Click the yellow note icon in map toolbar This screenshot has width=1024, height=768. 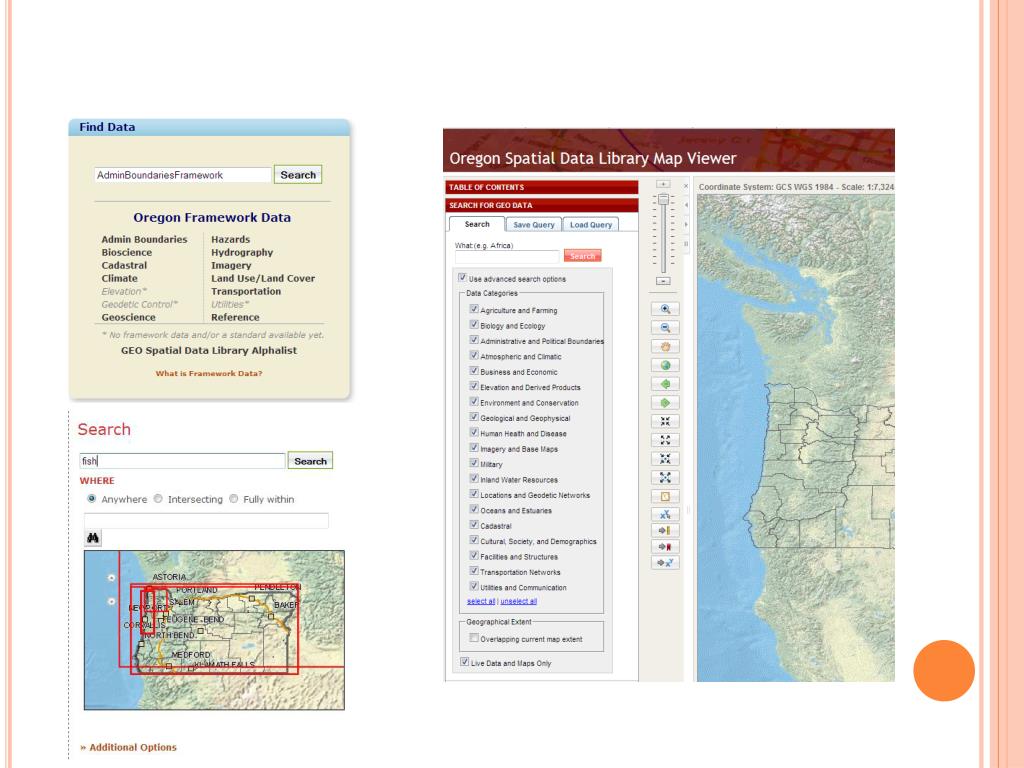coord(665,497)
